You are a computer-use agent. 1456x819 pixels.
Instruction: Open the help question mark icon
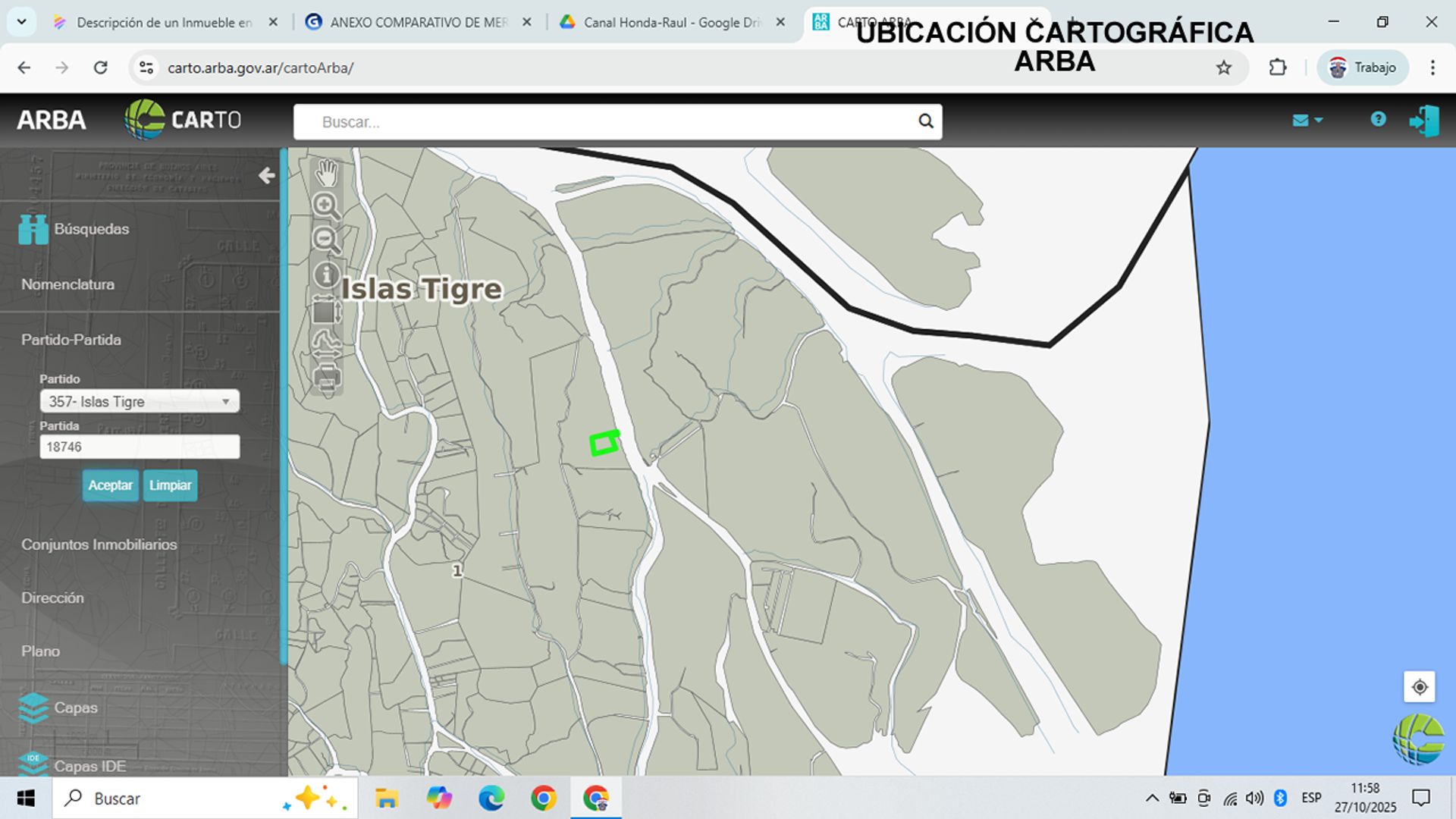pos(1378,119)
